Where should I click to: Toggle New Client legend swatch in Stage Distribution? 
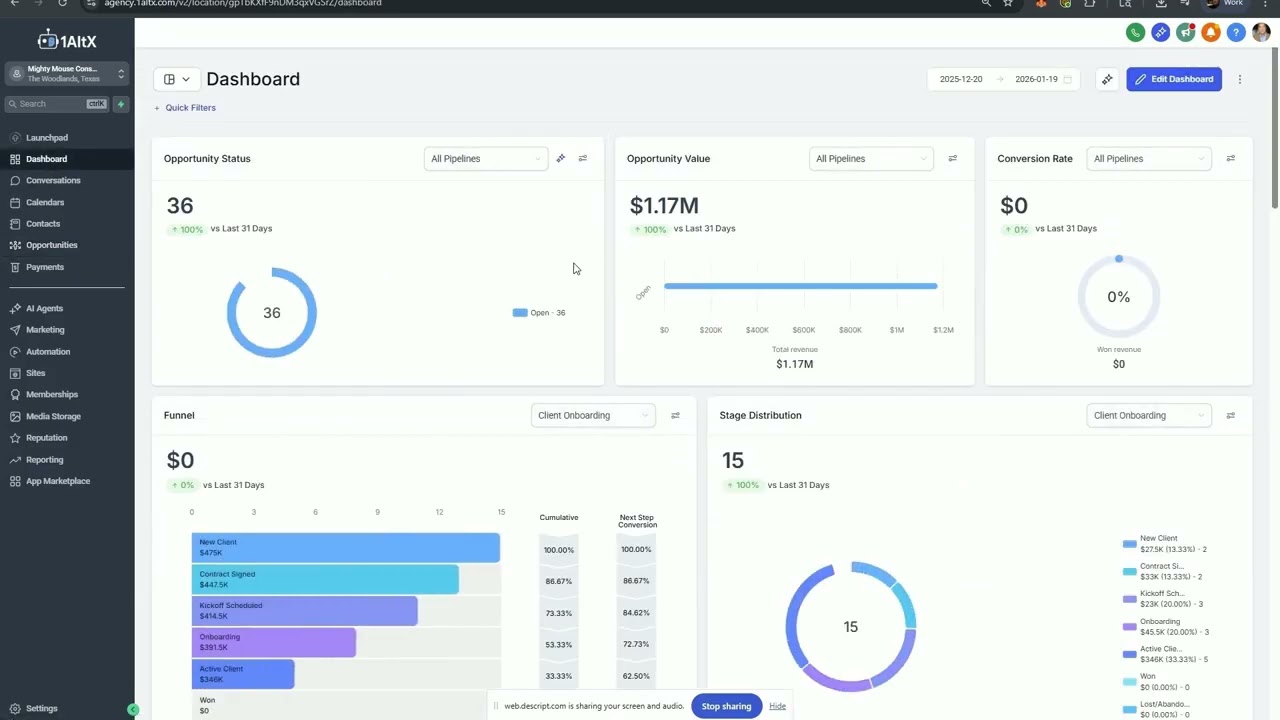[x=1130, y=544]
